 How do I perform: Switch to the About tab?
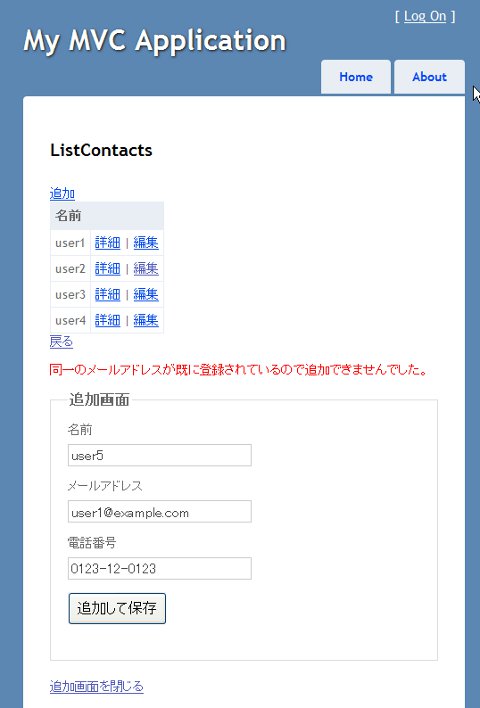429,77
